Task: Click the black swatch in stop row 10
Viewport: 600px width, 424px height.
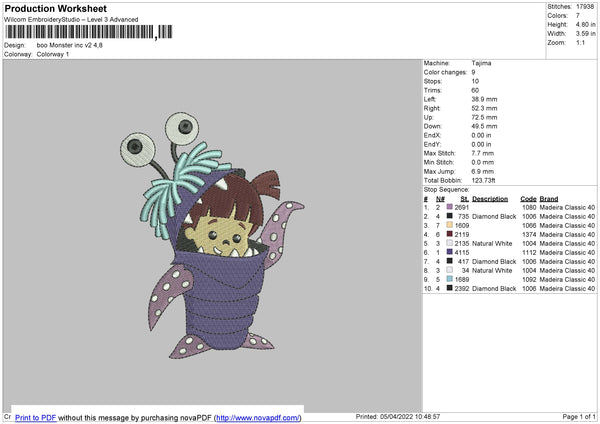Action: click(x=450, y=288)
